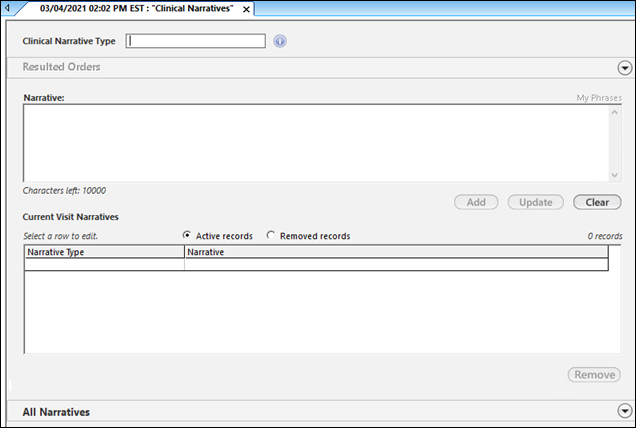Click the Characters left: 10000 text
The image size is (636, 428).
64,191
